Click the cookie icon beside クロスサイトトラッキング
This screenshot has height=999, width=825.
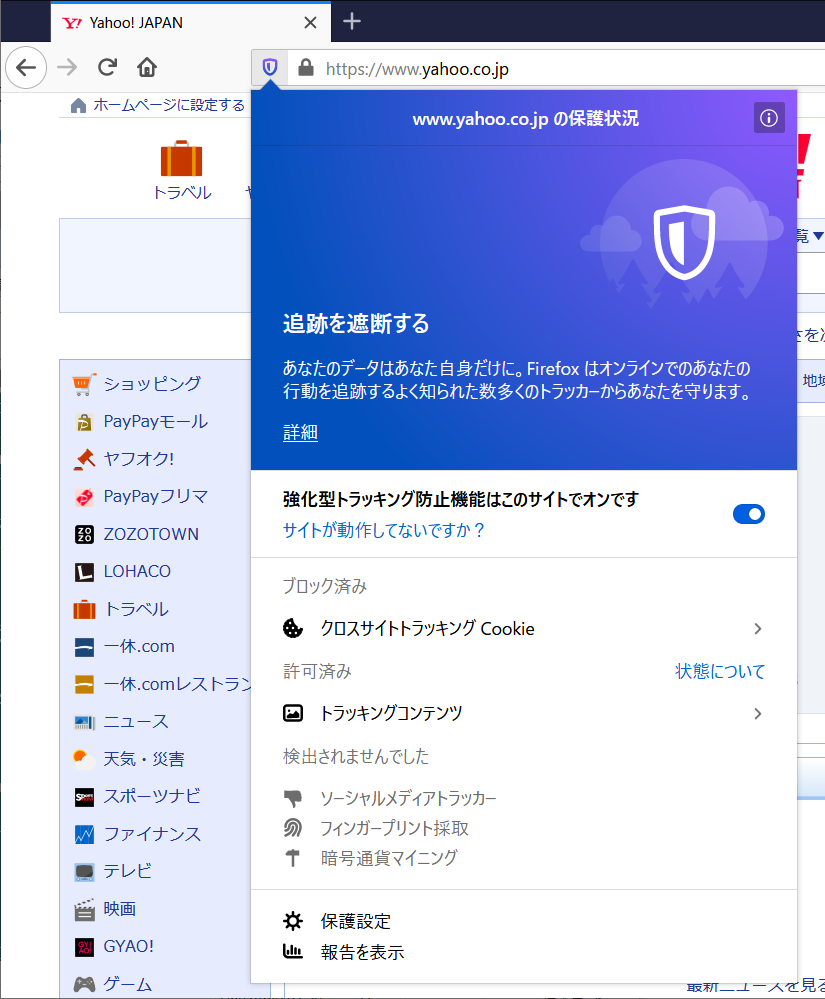click(x=293, y=629)
